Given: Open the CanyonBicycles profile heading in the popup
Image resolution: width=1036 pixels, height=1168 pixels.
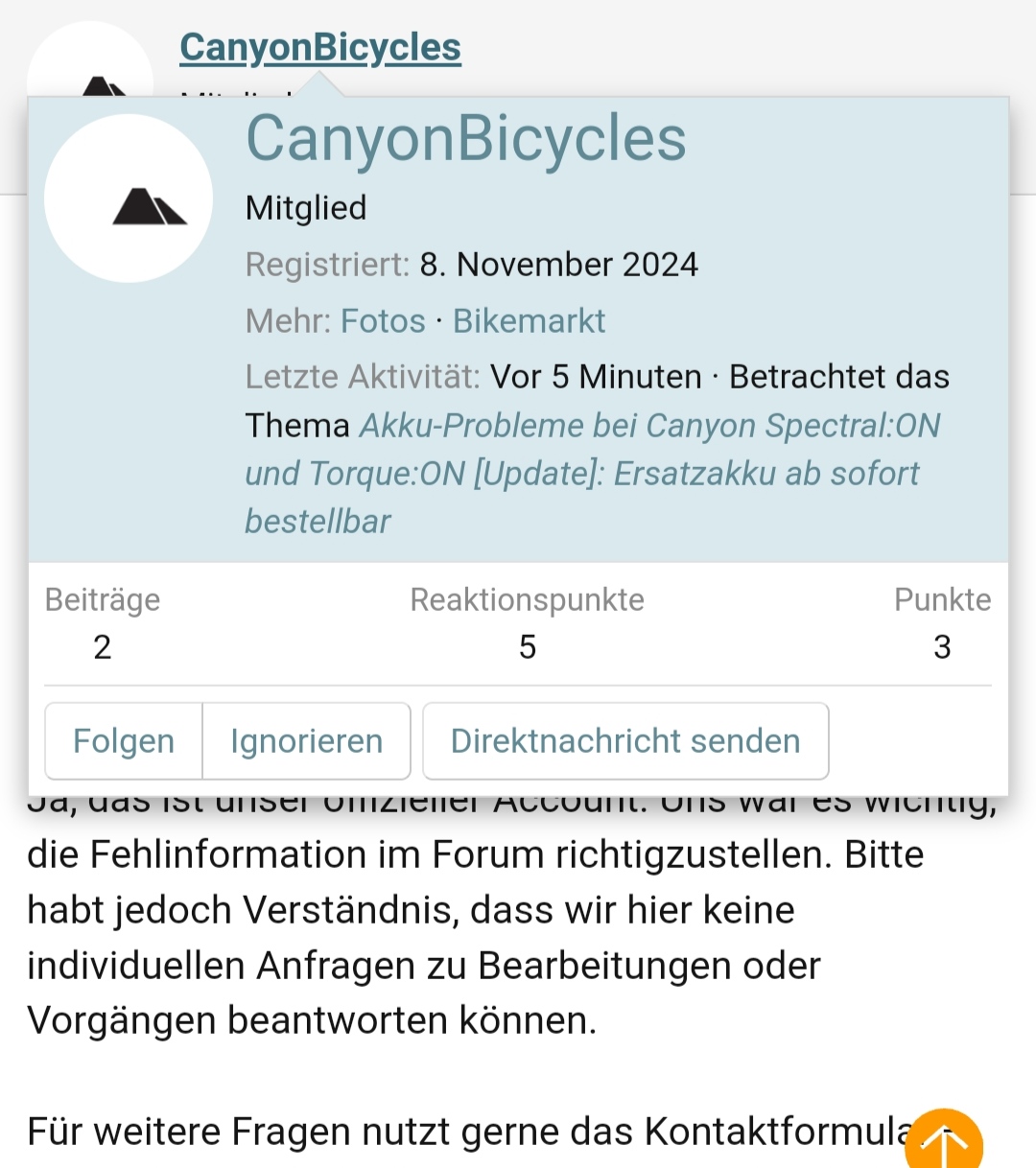Looking at the screenshot, I should coord(466,139).
